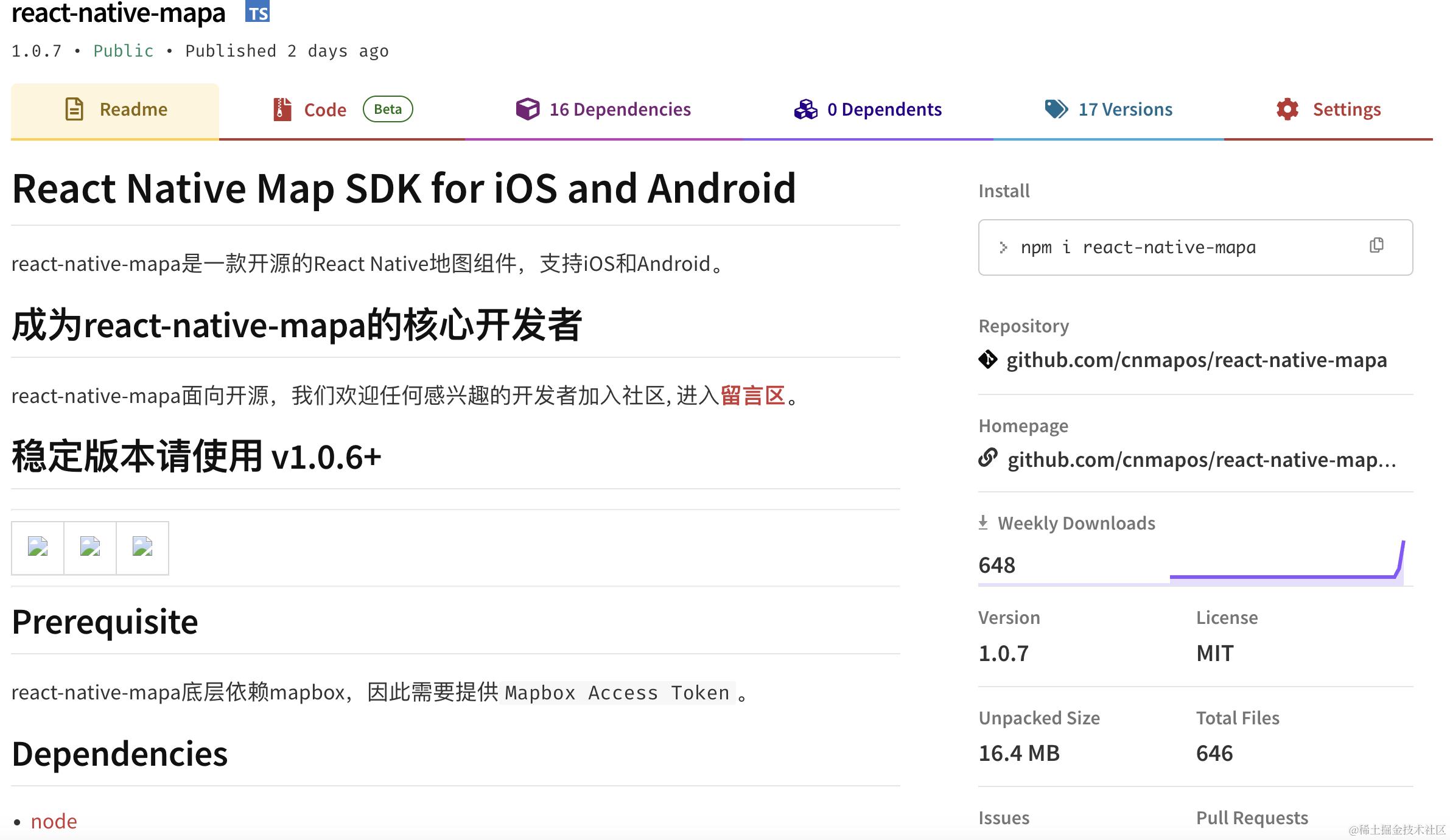Click the Dependencies cube icon
This screenshot has width=1450, height=840.
[527, 110]
